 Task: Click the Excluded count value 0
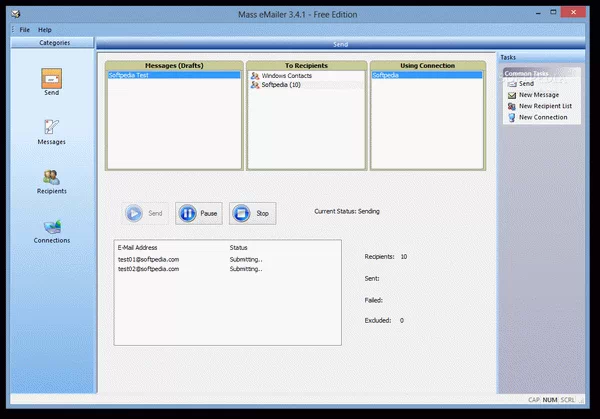[x=402, y=320]
